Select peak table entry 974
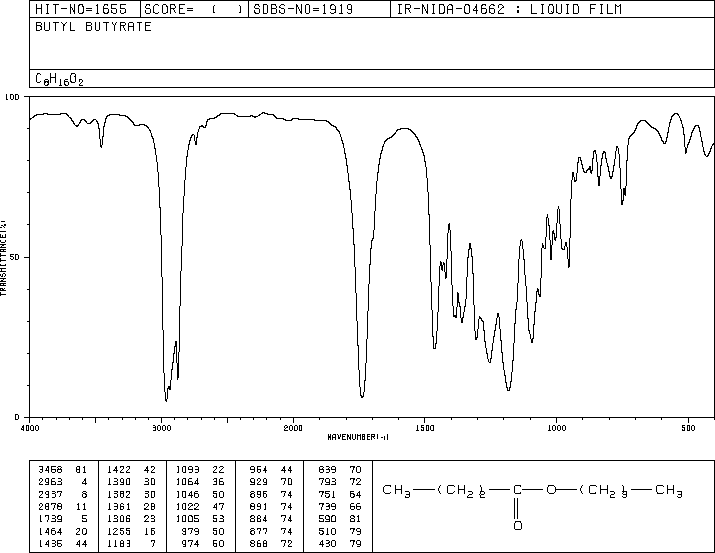This screenshot has width=715, height=553. tap(202, 544)
